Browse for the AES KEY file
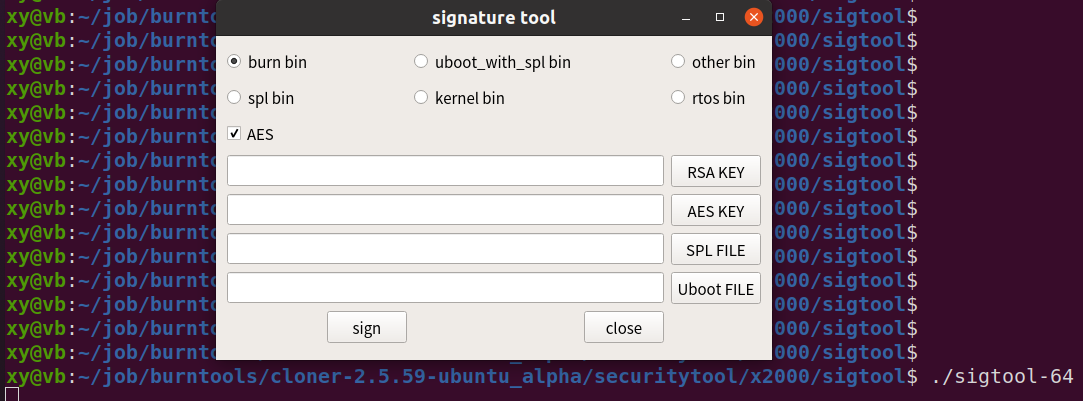 [x=716, y=211]
